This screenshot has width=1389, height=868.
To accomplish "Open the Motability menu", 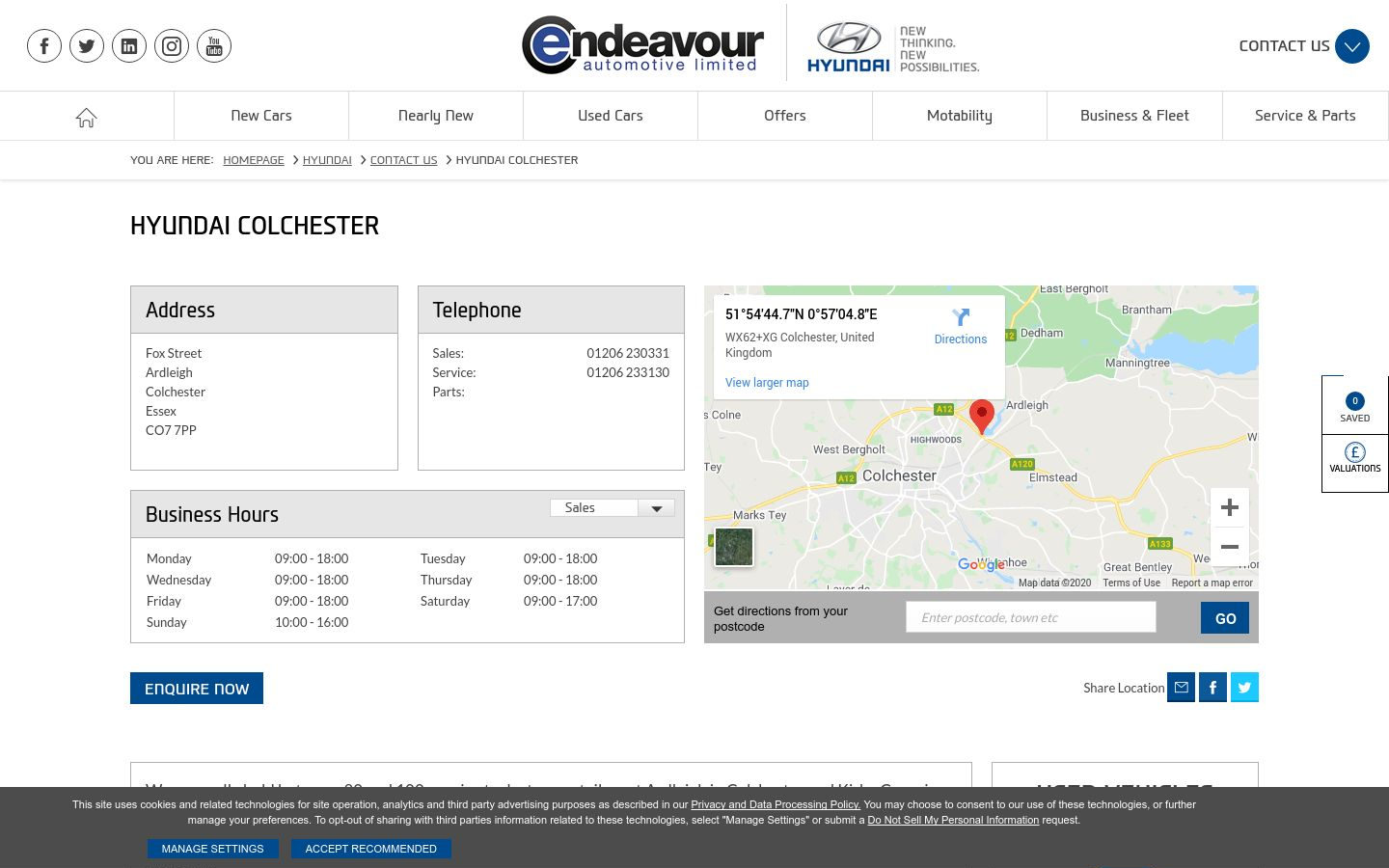I will tap(960, 116).
